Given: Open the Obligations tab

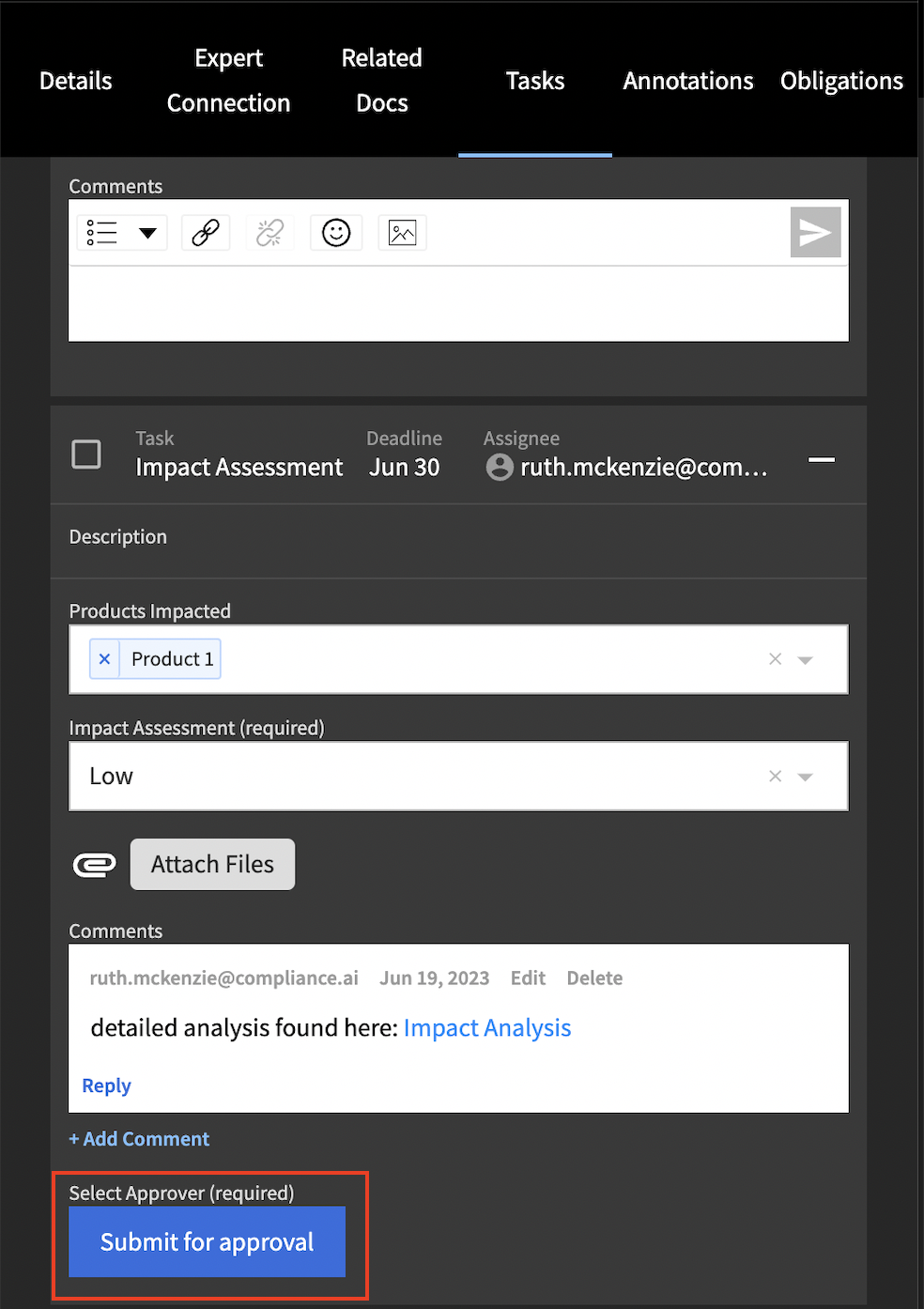Looking at the screenshot, I should [x=841, y=81].
